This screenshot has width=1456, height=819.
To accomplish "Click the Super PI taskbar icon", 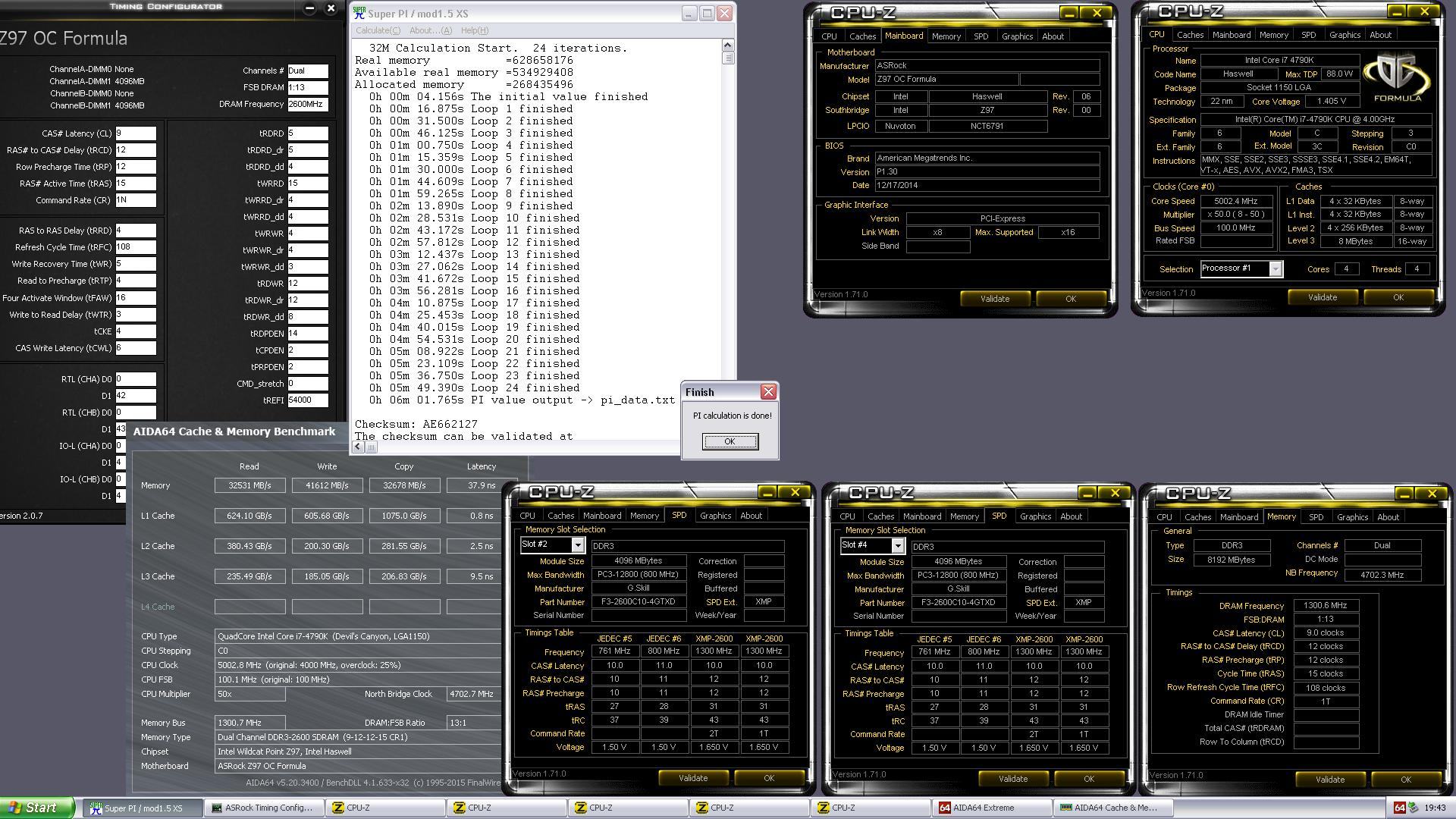I will click(96, 808).
